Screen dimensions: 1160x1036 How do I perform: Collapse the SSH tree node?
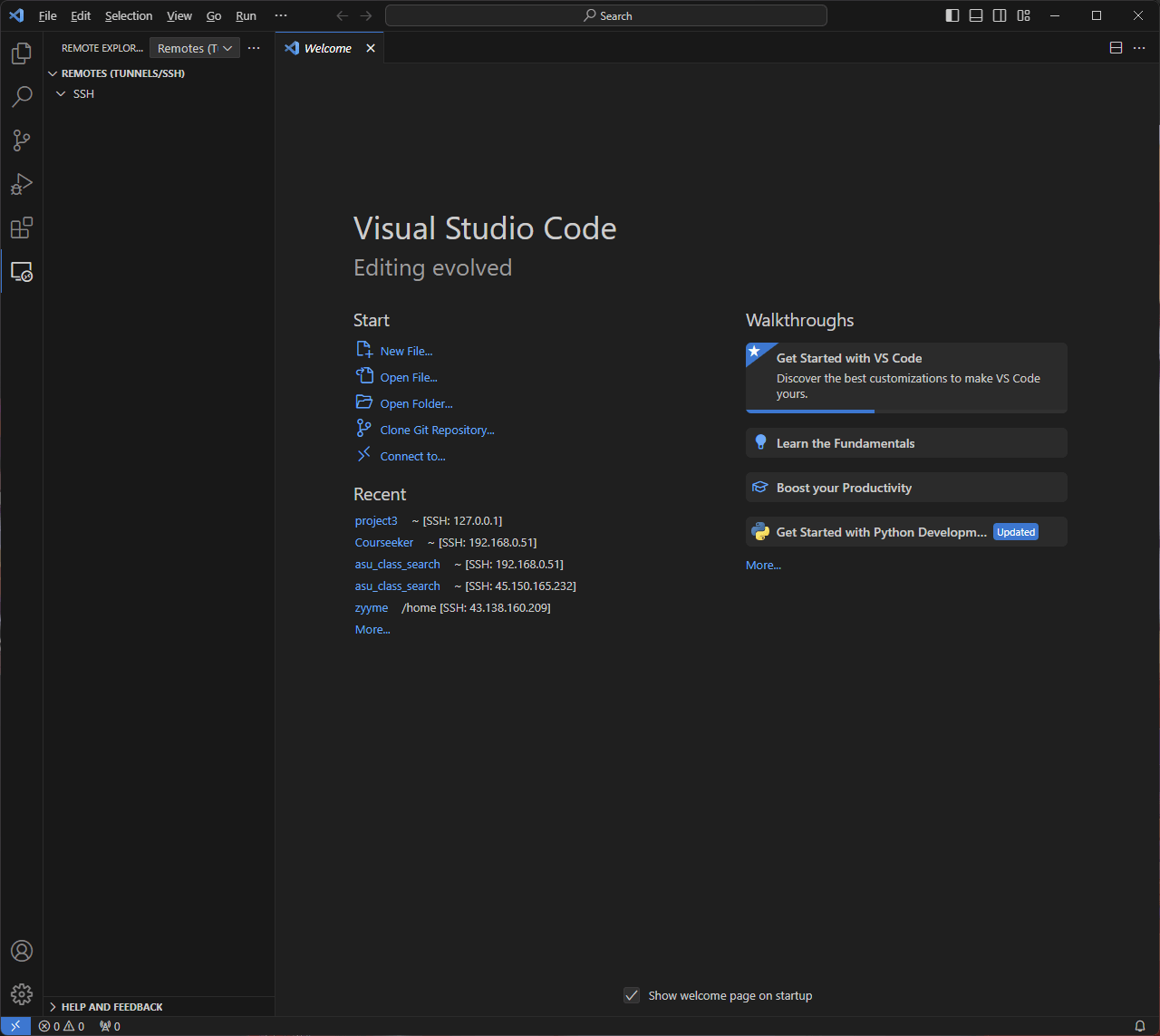click(x=62, y=94)
